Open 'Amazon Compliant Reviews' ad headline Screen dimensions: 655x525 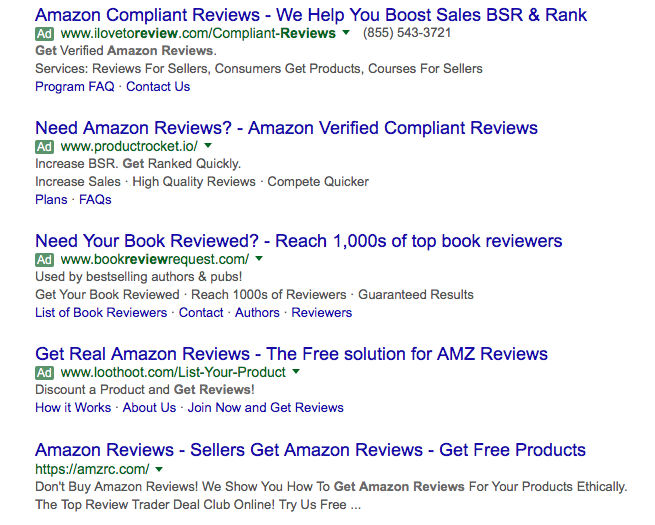pyautogui.click(x=311, y=15)
